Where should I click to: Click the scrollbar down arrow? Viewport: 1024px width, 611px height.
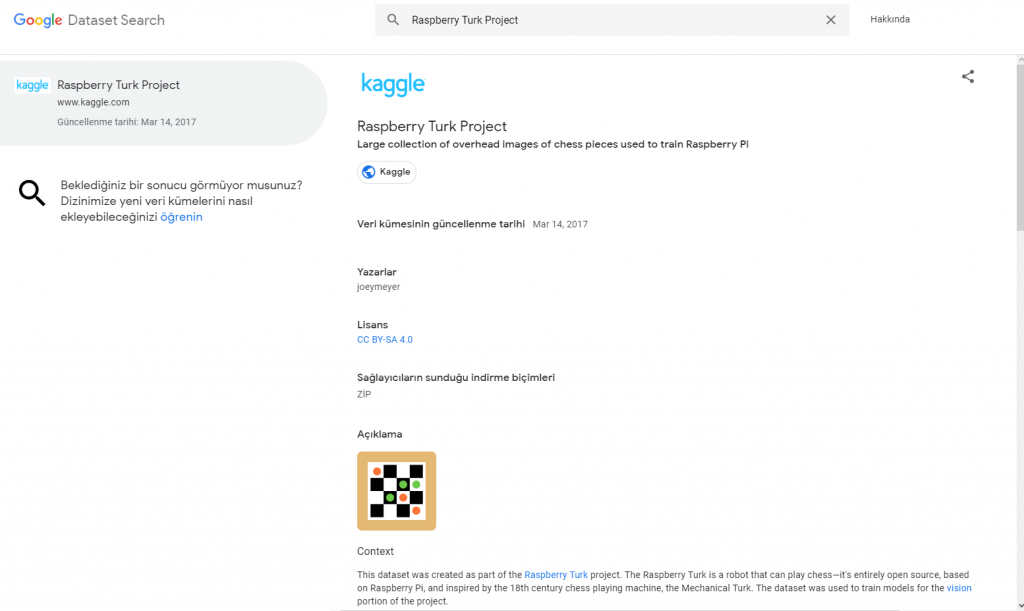[1020, 606]
